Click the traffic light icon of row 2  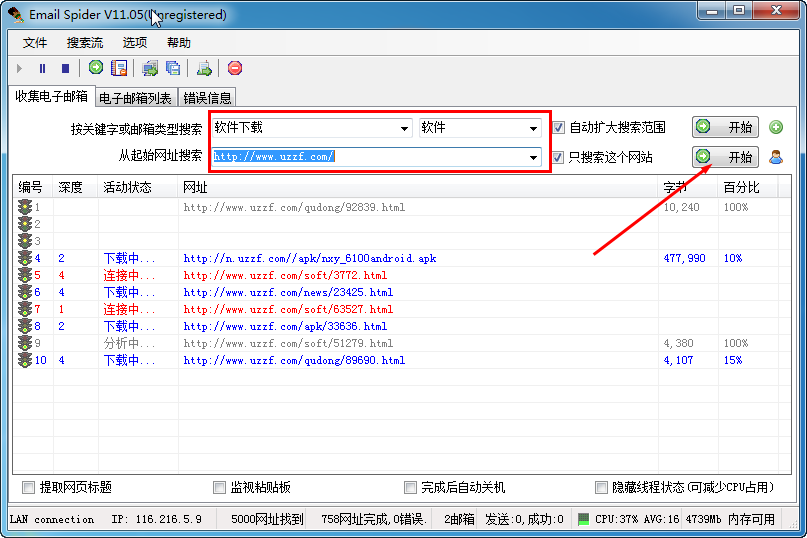click(x=25, y=224)
